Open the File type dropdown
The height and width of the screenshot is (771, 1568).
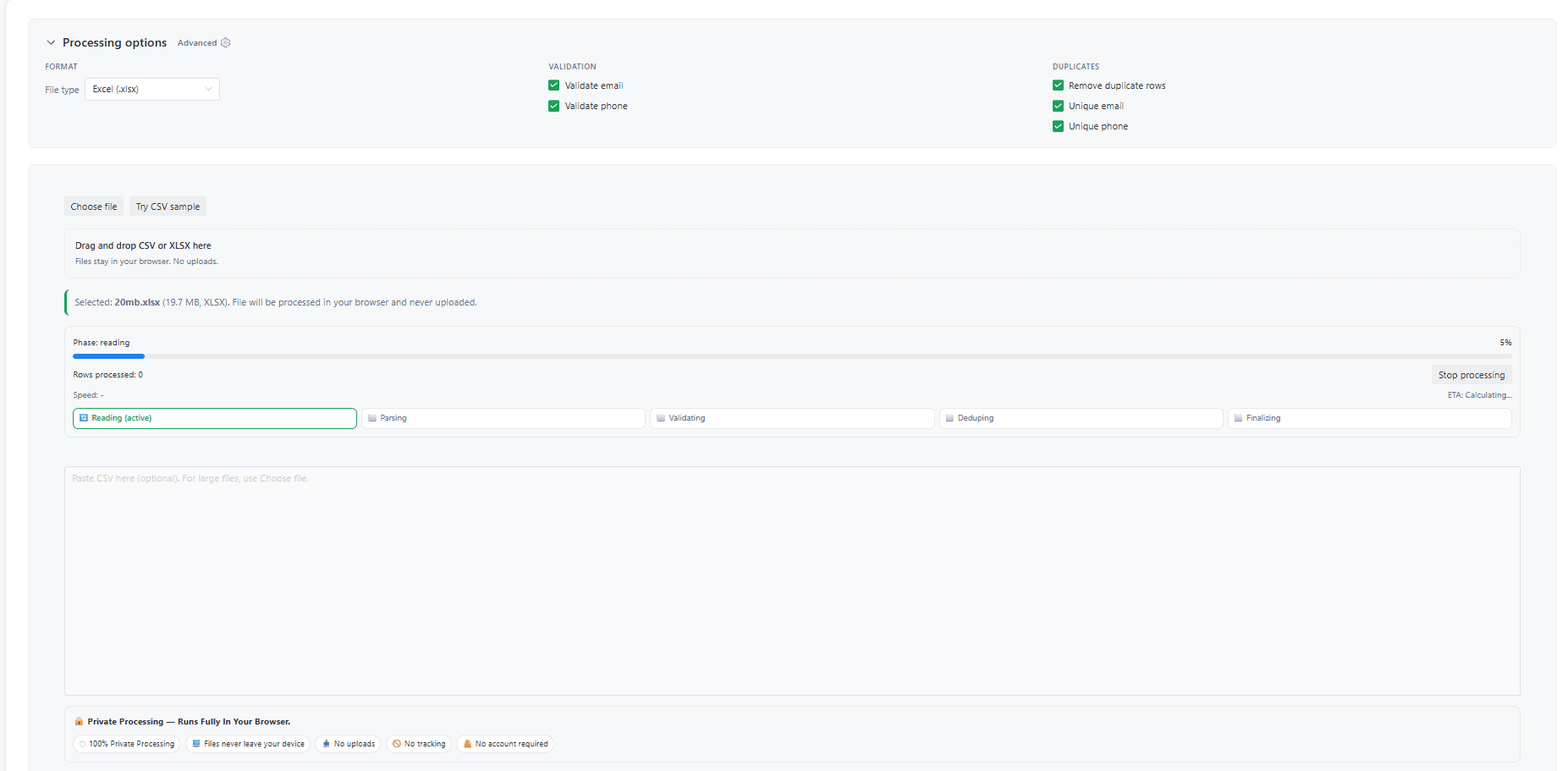[152, 89]
